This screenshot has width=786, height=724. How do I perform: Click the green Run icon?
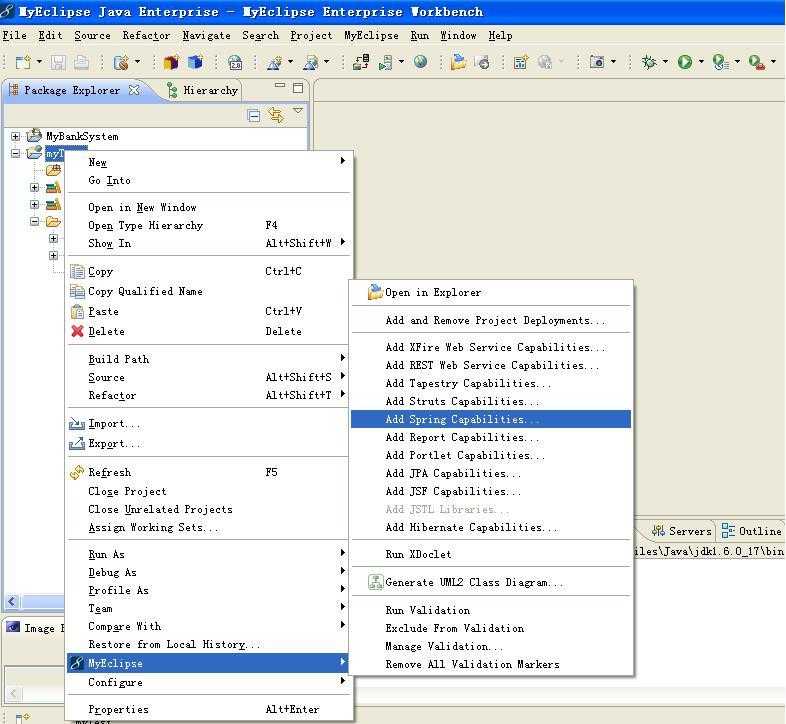click(685, 62)
